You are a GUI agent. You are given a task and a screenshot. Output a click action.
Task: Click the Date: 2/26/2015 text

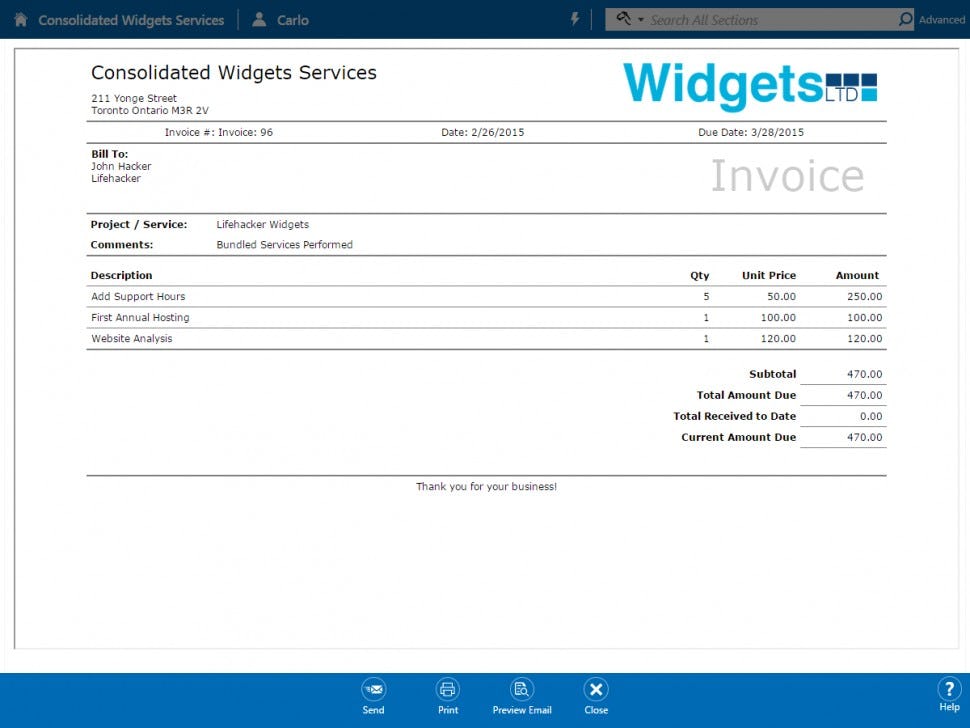483,132
